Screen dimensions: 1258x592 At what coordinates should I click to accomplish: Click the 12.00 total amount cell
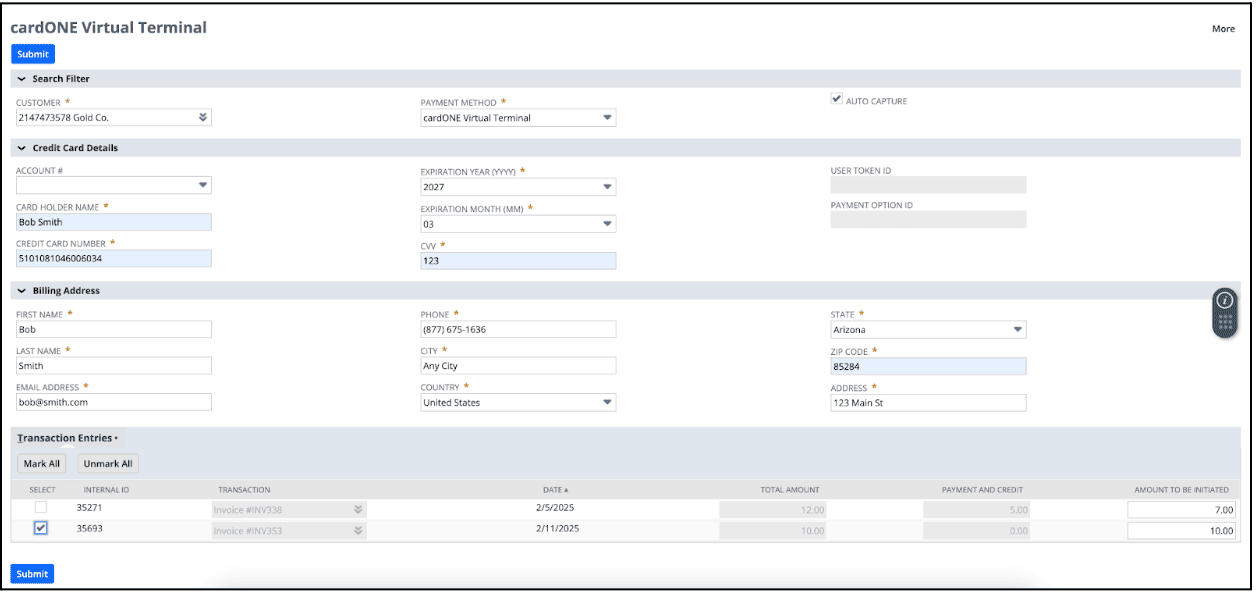click(773, 509)
